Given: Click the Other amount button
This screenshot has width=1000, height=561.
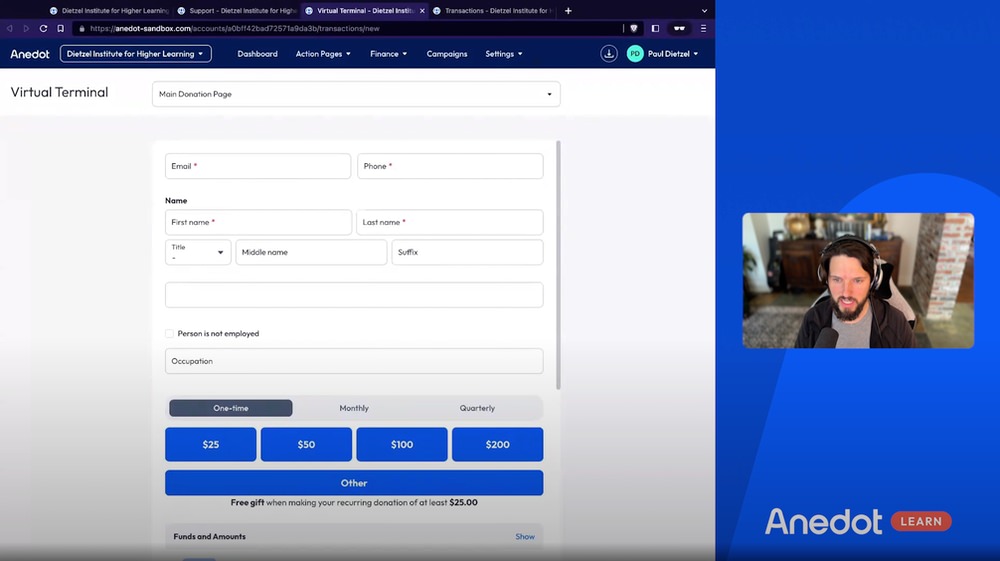Looking at the screenshot, I should tap(354, 483).
